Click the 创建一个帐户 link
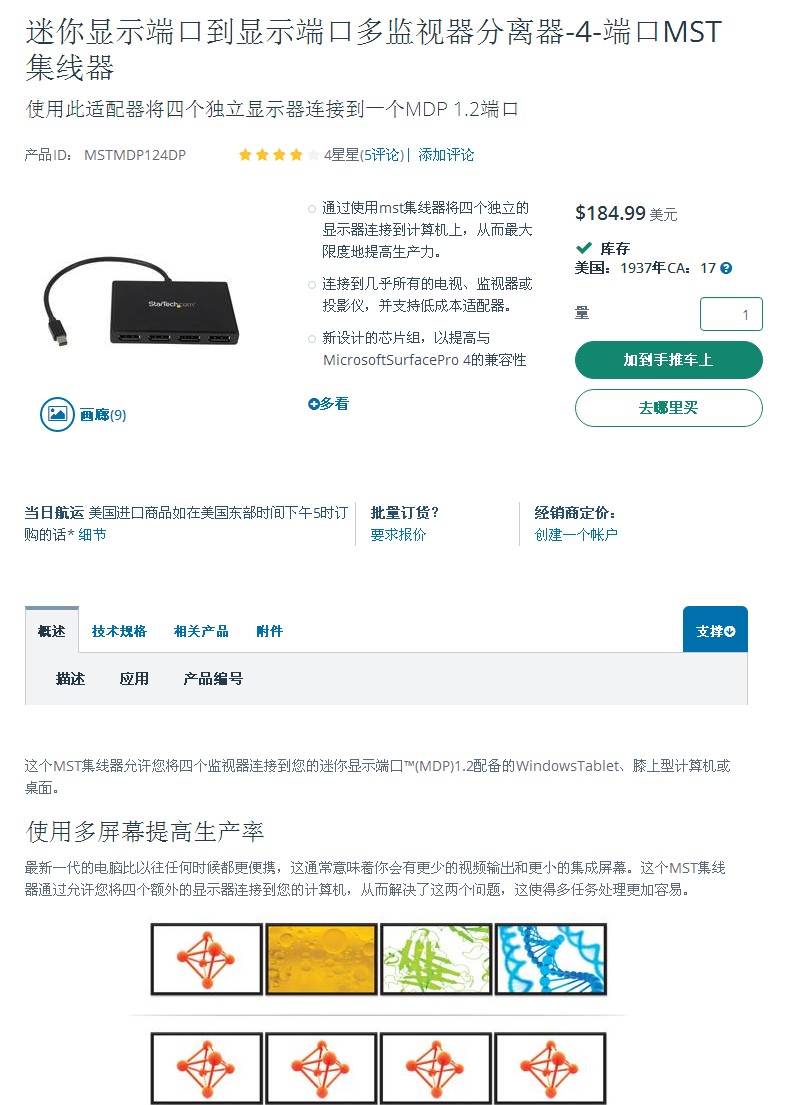The height and width of the screenshot is (1105, 808). click(576, 535)
